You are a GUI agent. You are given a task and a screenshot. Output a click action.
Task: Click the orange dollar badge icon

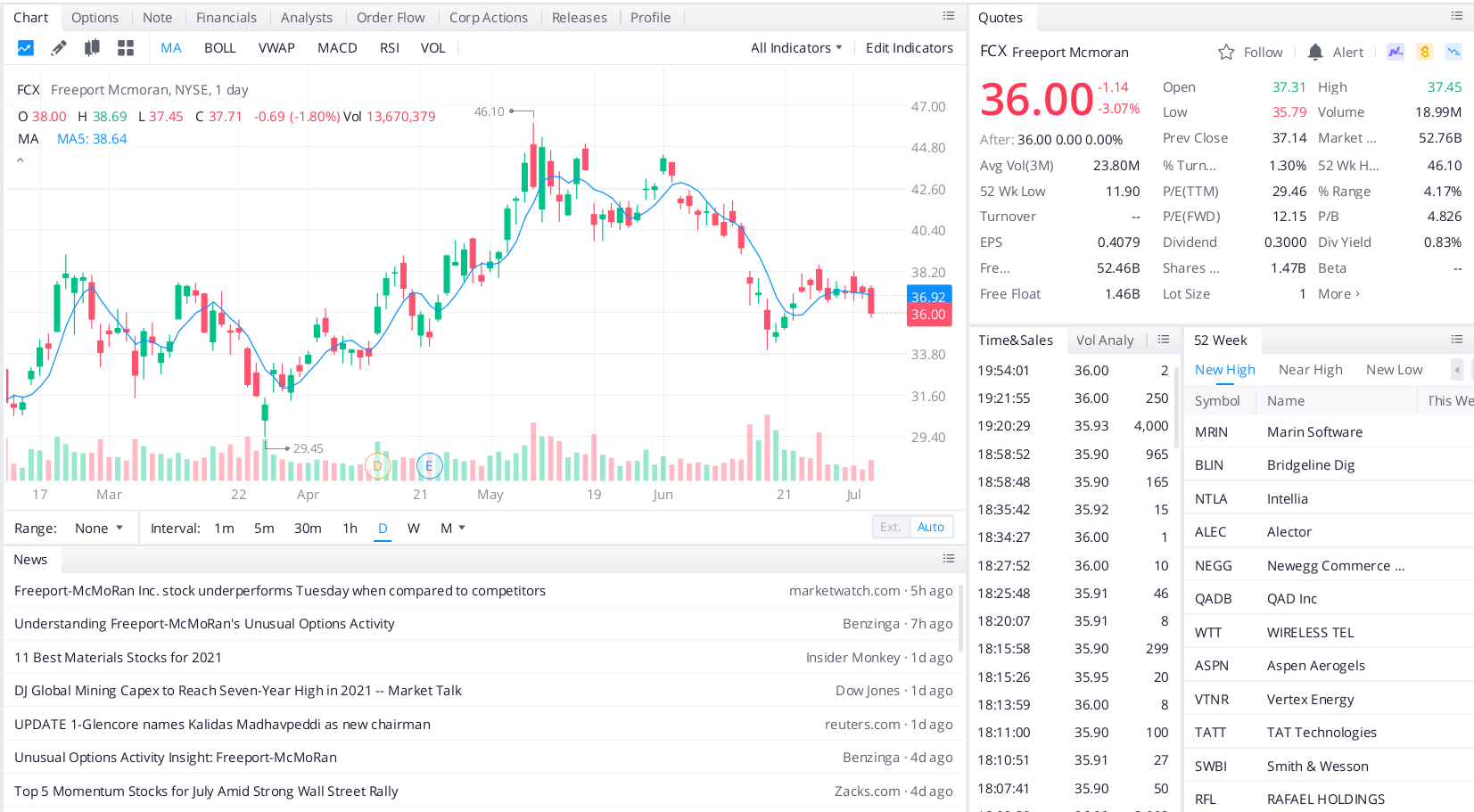pyautogui.click(x=1425, y=52)
